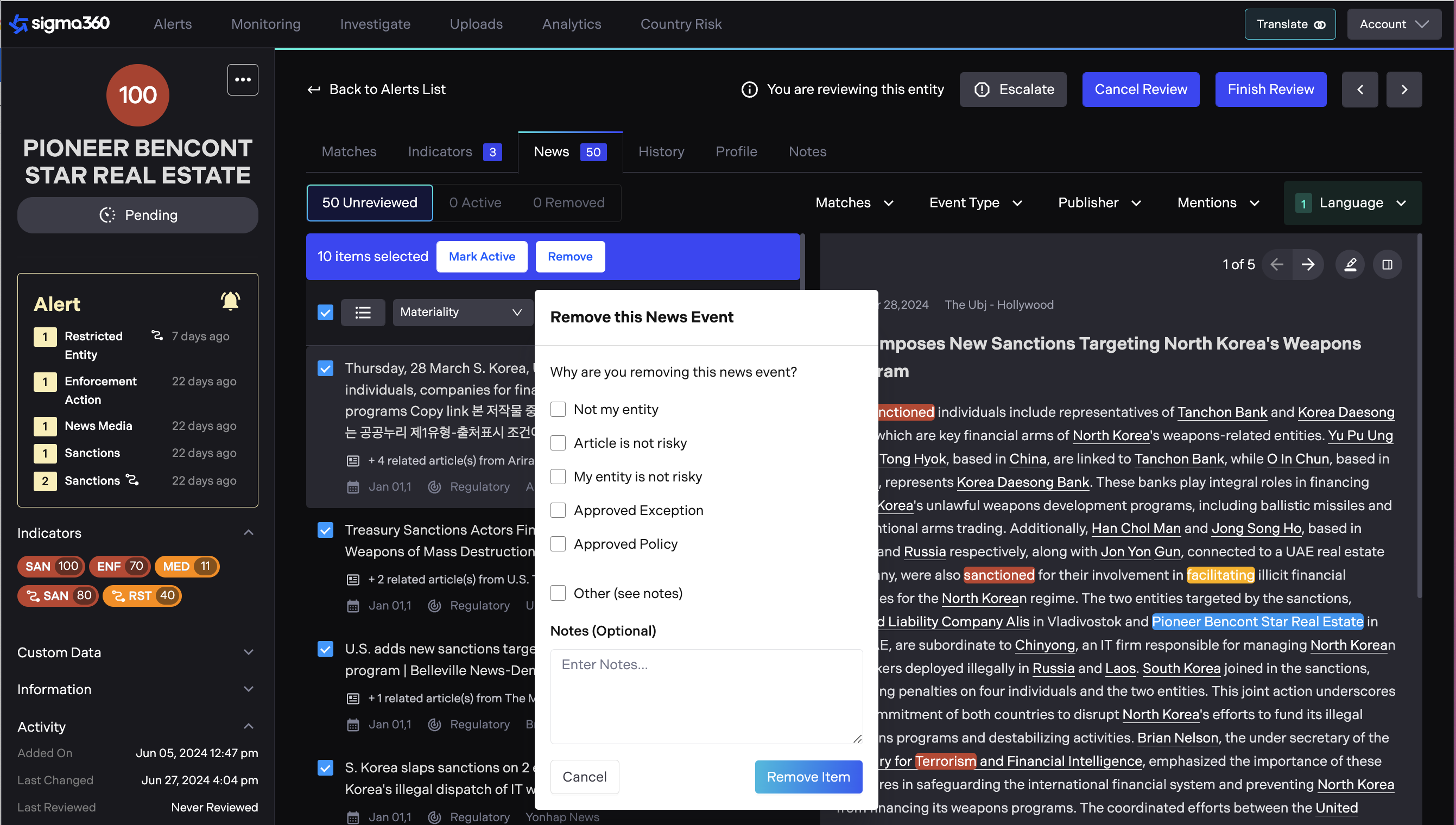Go to previous alert with left chevron

pos(1360,90)
